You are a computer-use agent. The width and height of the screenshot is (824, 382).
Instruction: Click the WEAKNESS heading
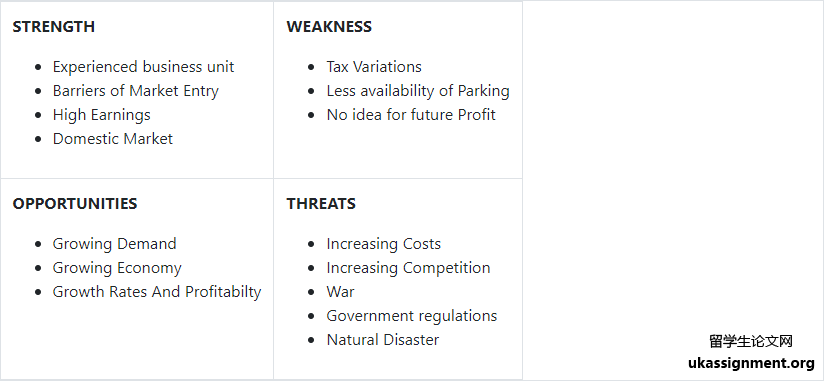(329, 26)
